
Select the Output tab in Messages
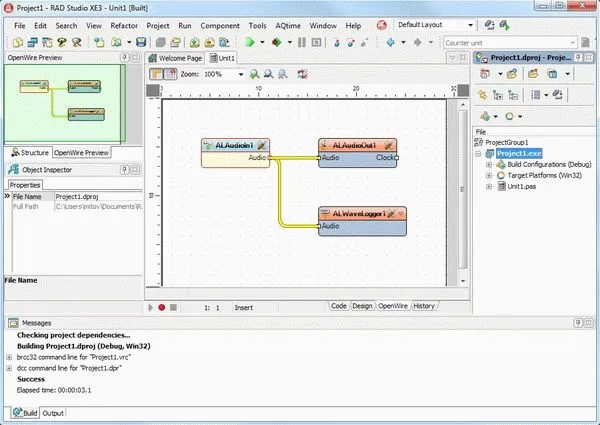pyautogui.click(x=53, y=413)
